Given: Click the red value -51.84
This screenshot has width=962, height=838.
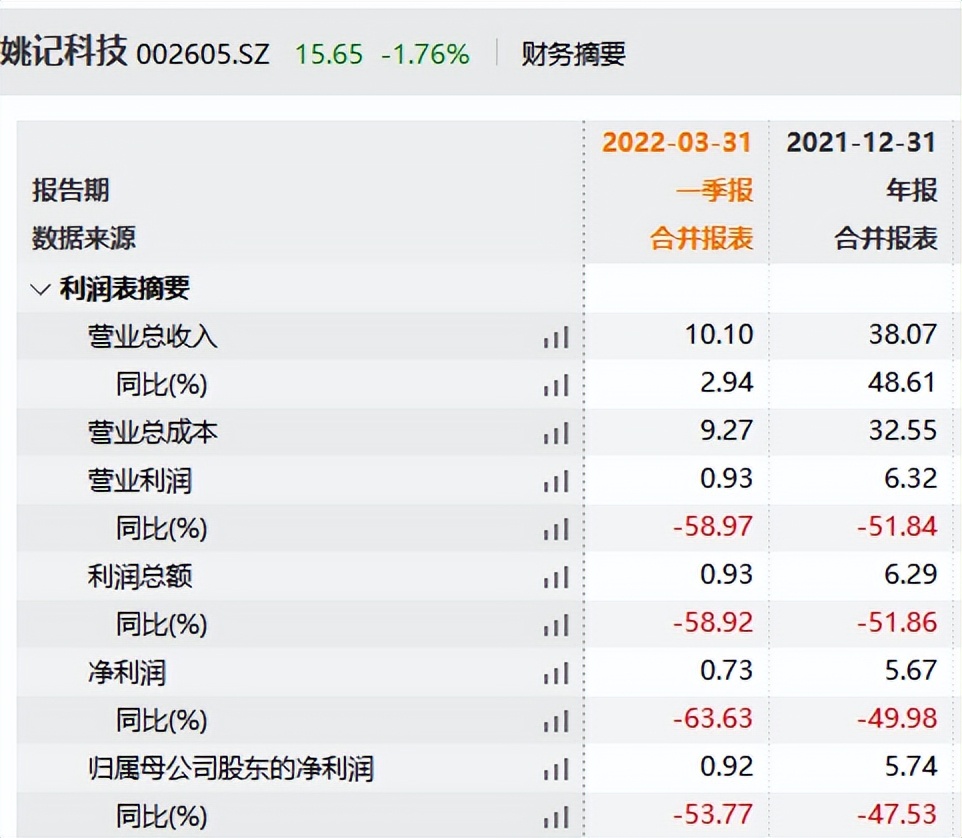Looking at the screenshot, I should click(x=897, y=527).
